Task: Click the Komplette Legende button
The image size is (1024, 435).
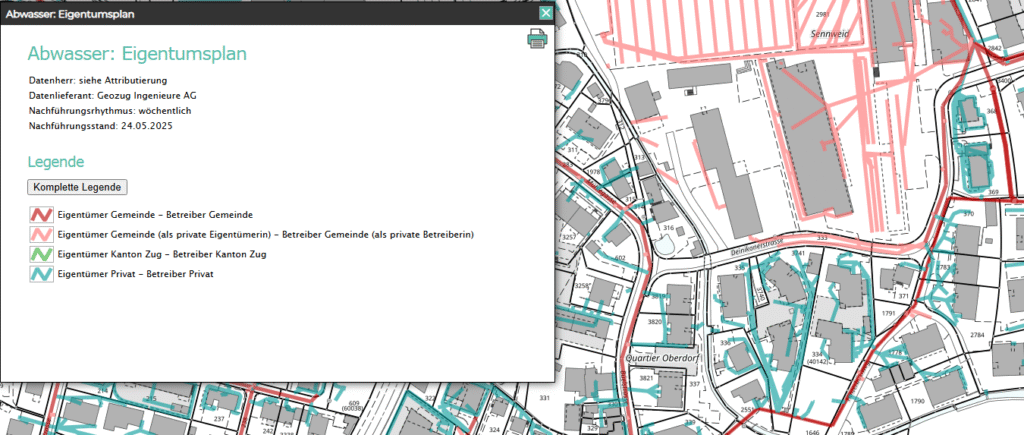Action: coord(78,187)
